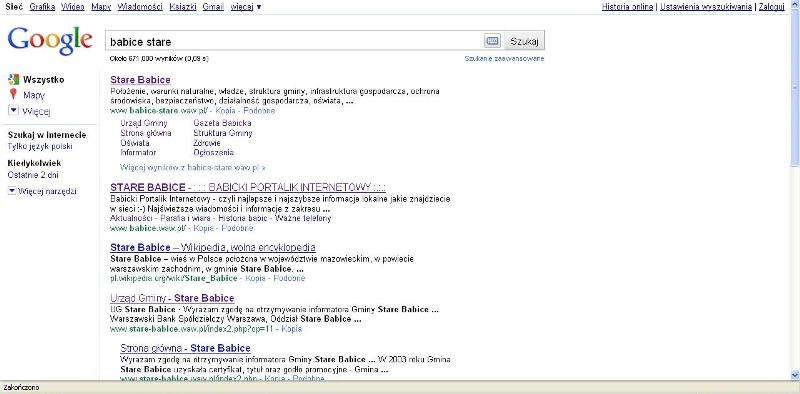
Task: Open Kopia for the babice-stare.waw.pl result
Action: click(x=224, y=110)
